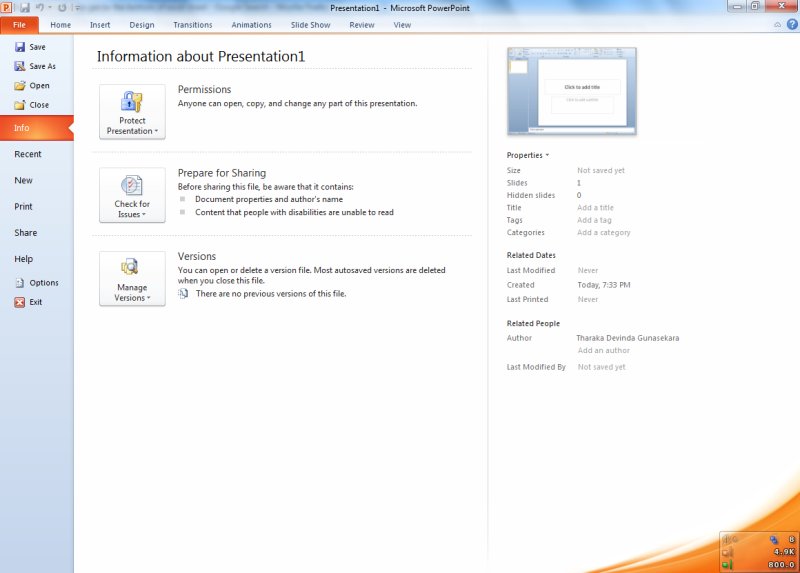Viewport: 800px width, 573px height.
Task: Open the Transitions ribbon tab
Action: [192, 25]
